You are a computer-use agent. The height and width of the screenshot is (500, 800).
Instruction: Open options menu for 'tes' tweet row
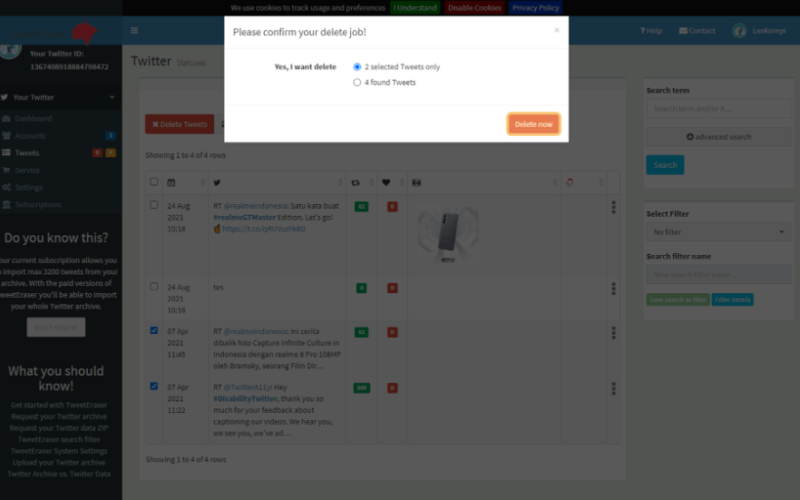(x=613, y=288)
